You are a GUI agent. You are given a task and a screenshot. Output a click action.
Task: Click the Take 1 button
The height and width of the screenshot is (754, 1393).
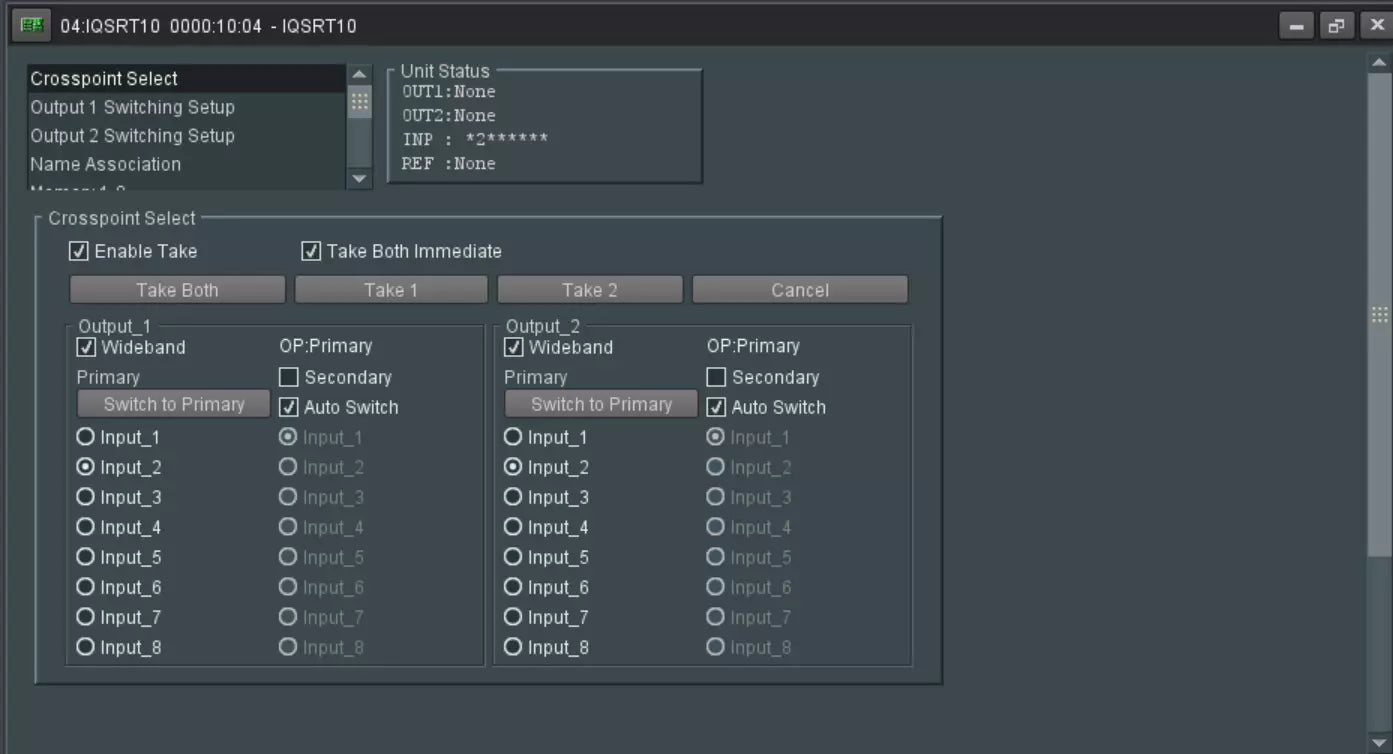(x=391, y=290)
